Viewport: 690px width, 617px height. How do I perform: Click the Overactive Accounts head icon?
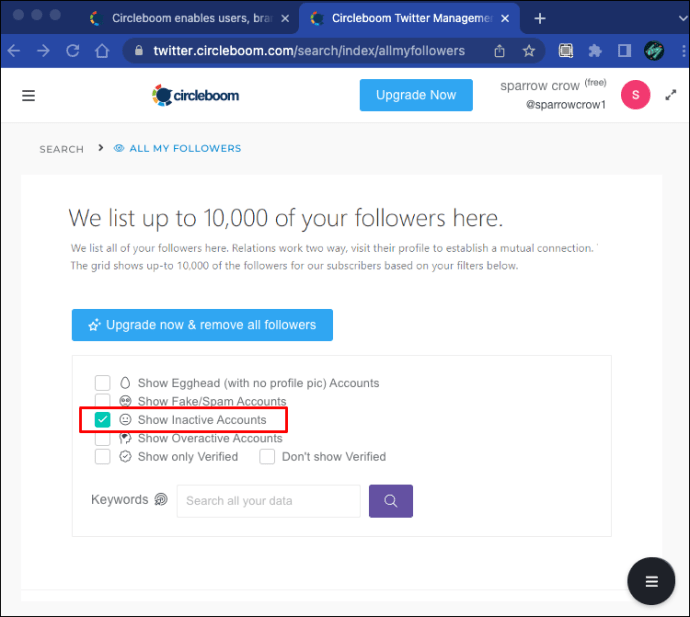pos(125,438)
